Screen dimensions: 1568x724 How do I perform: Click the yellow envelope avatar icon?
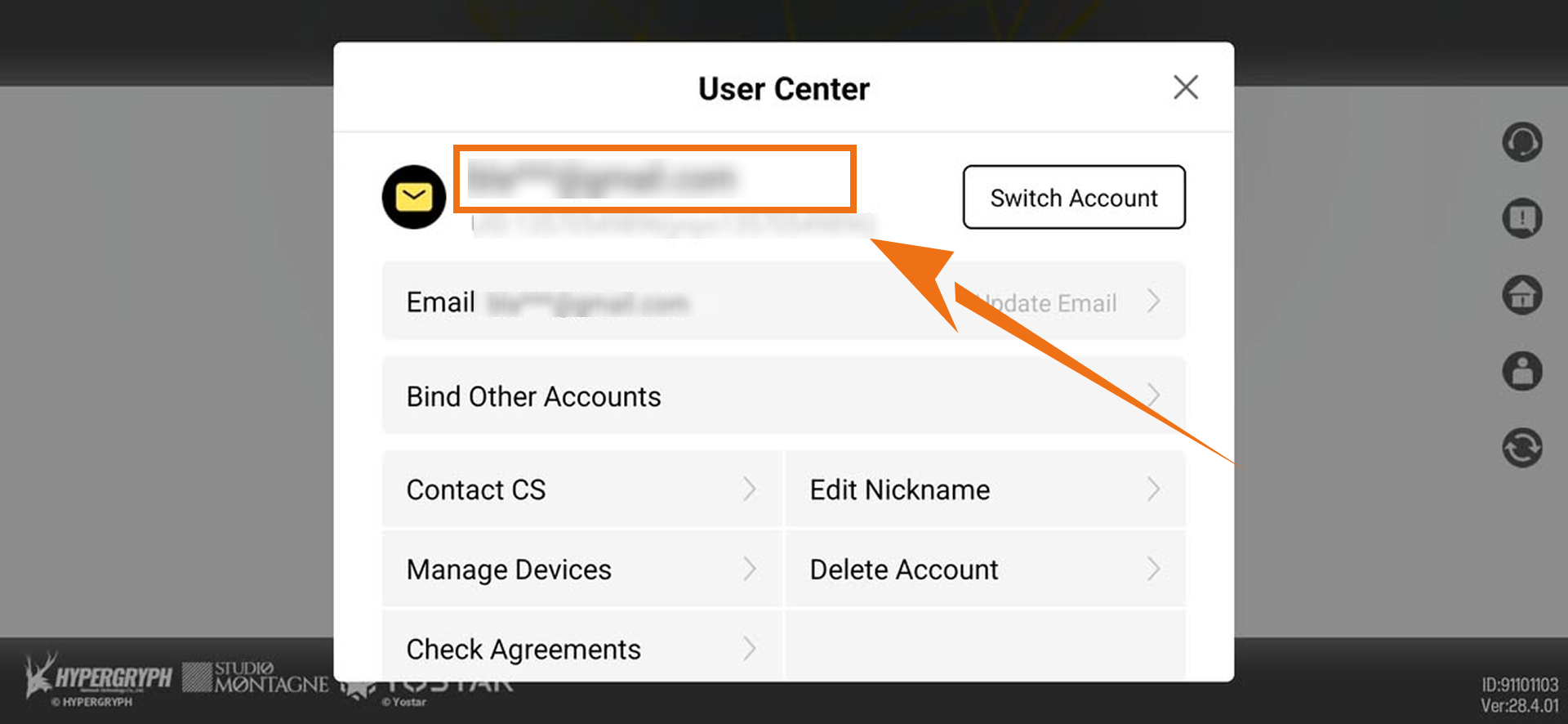[x=414, y=197]
